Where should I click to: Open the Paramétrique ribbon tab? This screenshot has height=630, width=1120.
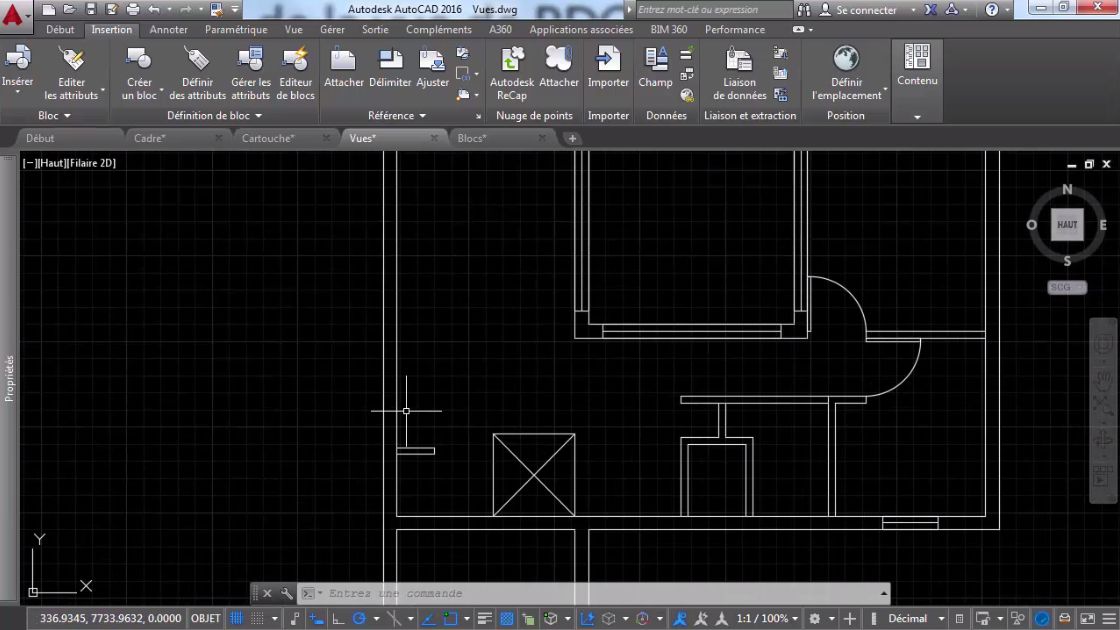(236, 29)
